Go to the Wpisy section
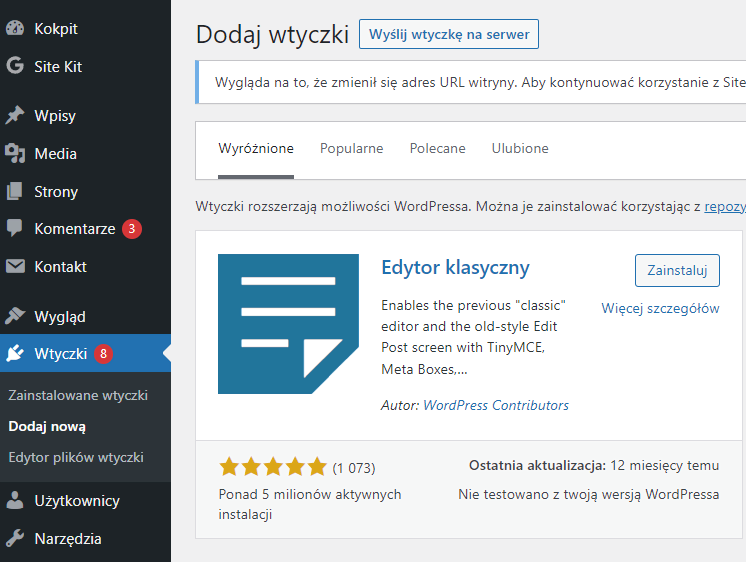 tap(85, 116)
